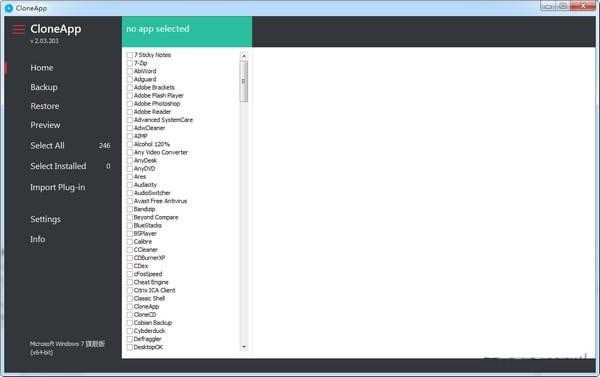Viewport: 600px width, 377px height.
Task: Check the Audacity checkbox
Action: coord(130,185)
